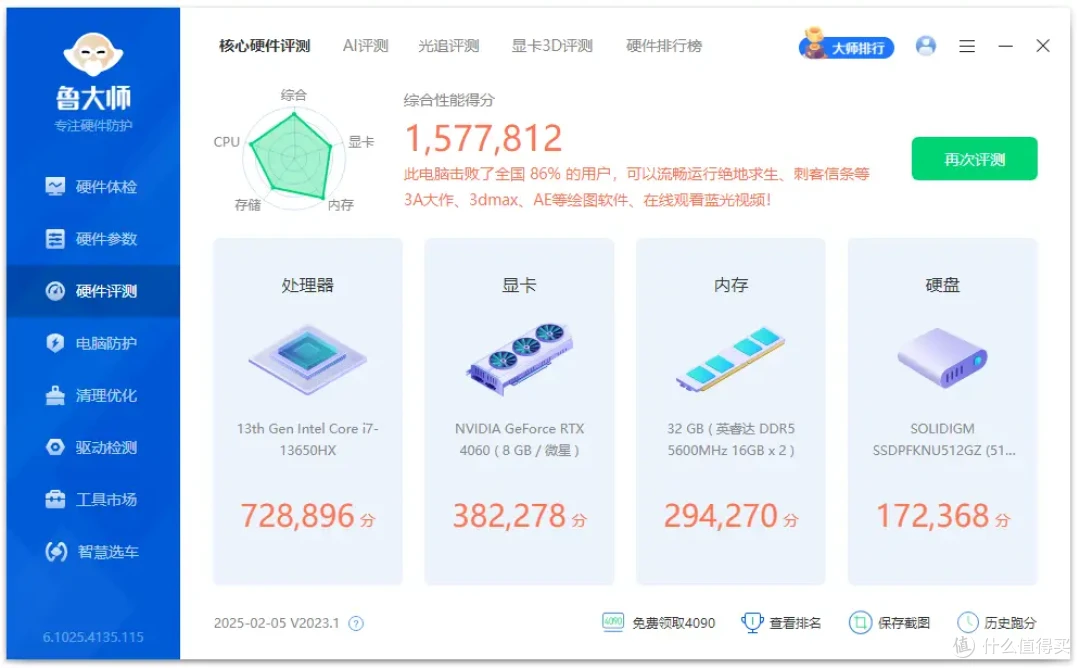Click the 再次评测 button
The height and width of the screenshot is (668, 1080).
click(x=975, y=159)
